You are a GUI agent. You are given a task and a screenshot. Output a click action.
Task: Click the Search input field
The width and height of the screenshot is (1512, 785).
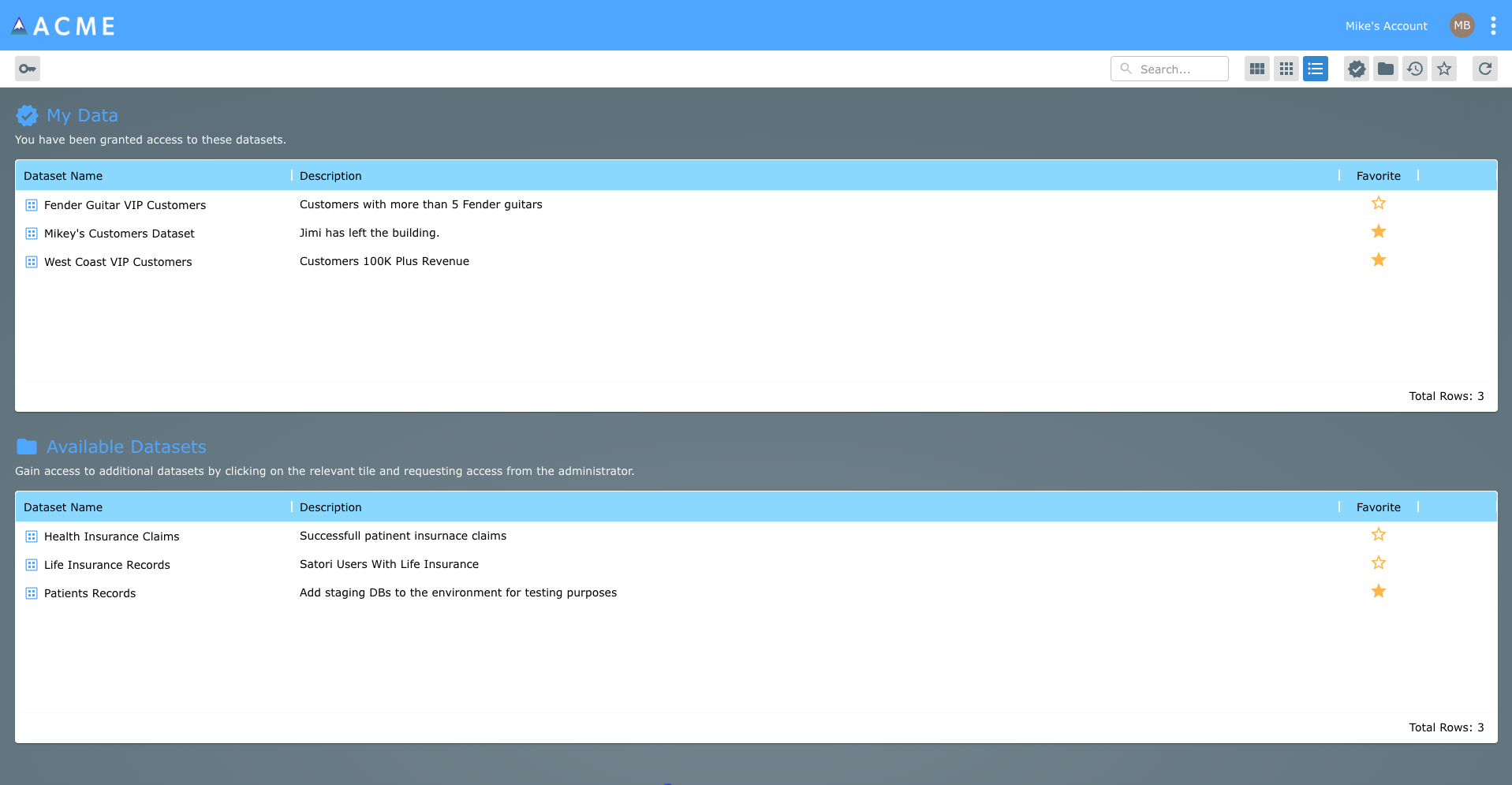1170,69
